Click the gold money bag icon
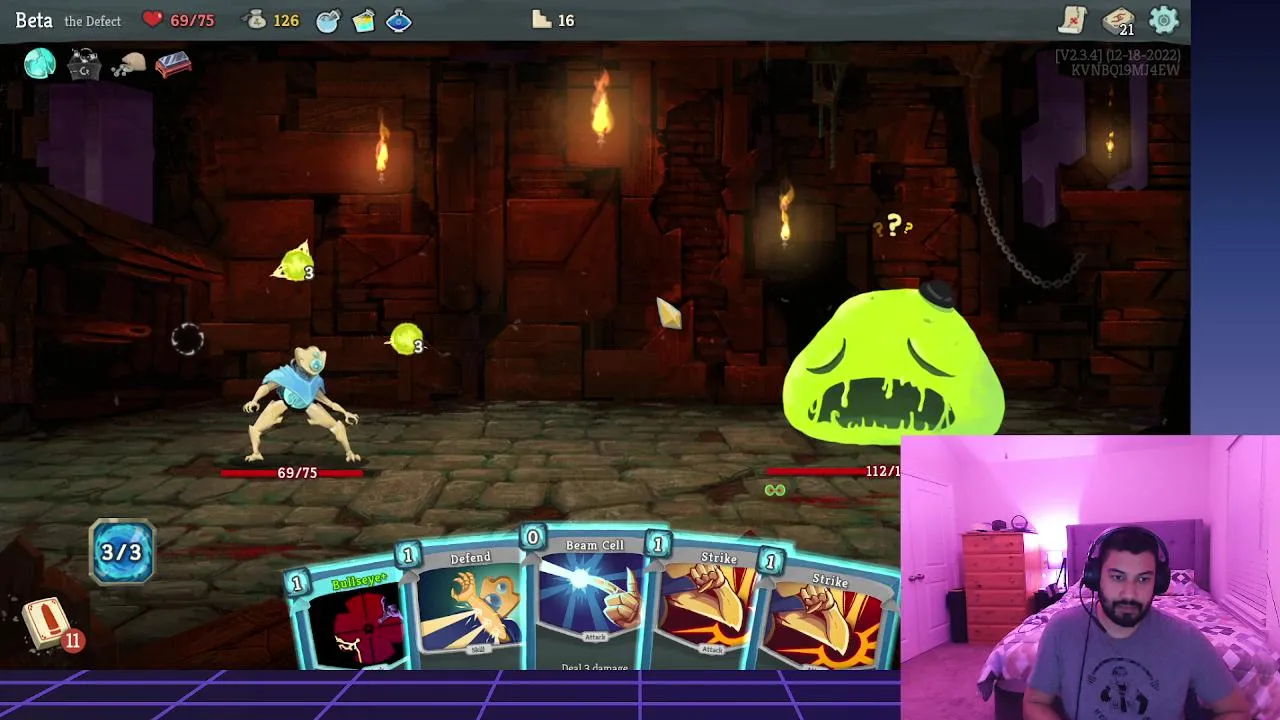The height and width of the screenshot is (720, 1280). coord(256,20)
